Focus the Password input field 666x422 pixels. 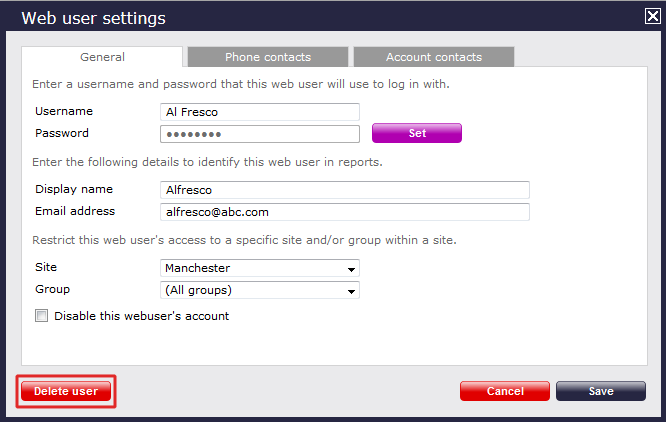(x=259, y=134)
